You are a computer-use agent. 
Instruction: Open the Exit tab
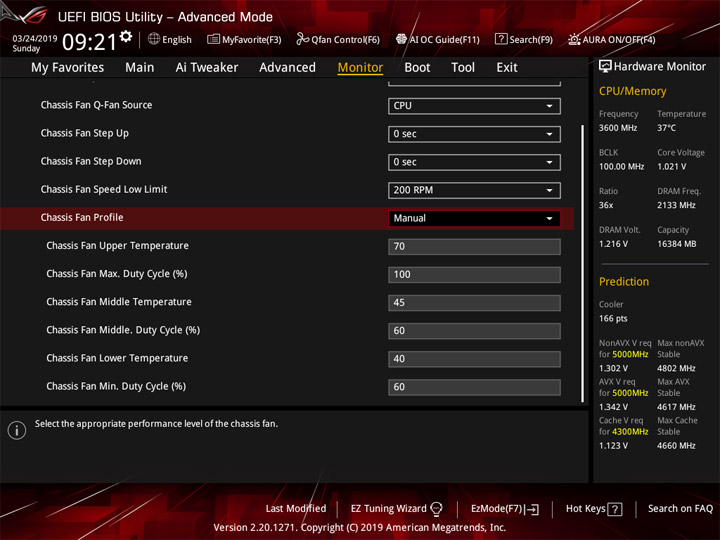[507, 68]
